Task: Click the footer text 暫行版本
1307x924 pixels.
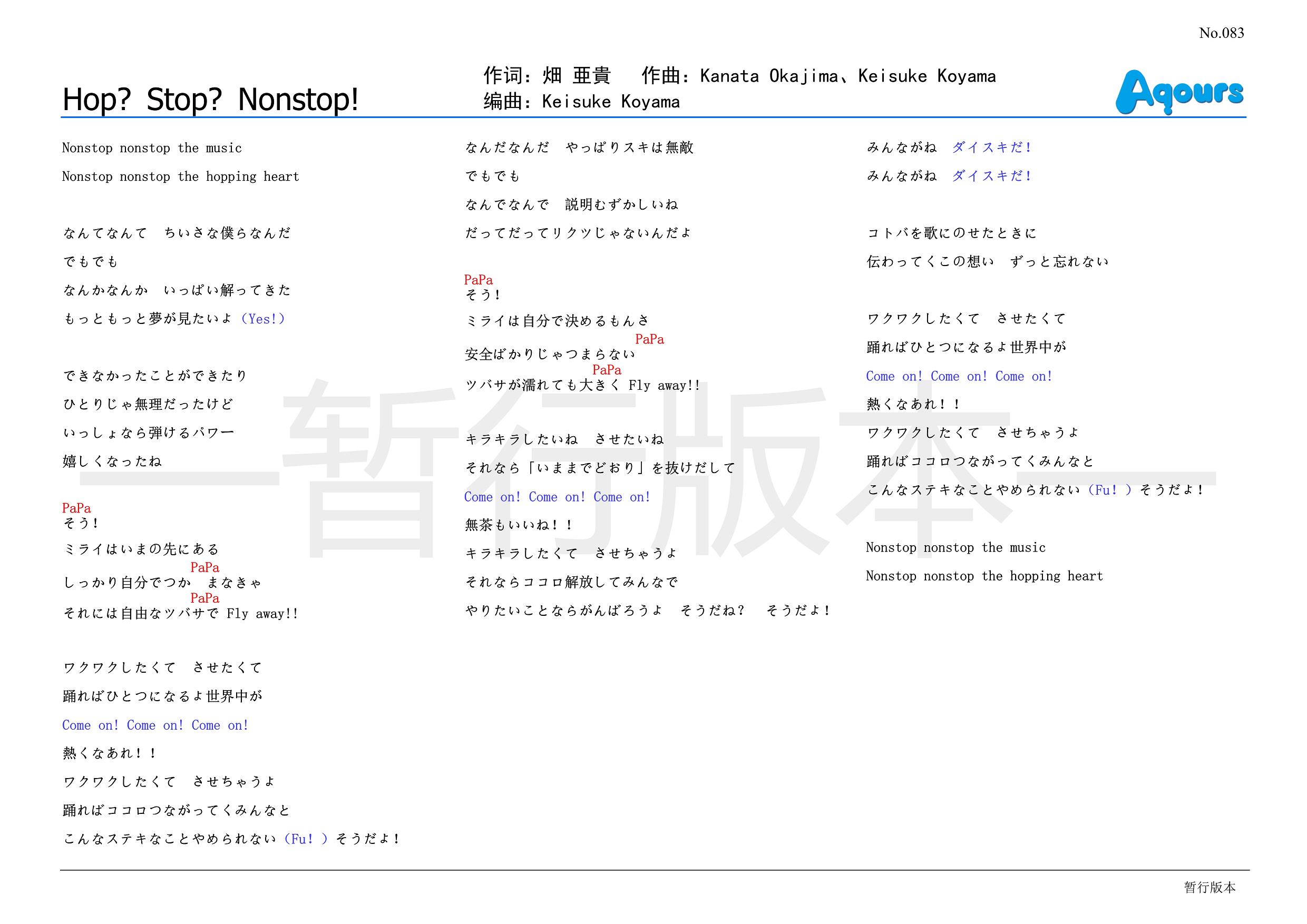Action: pyautogui.click(x=1210, y=887)
